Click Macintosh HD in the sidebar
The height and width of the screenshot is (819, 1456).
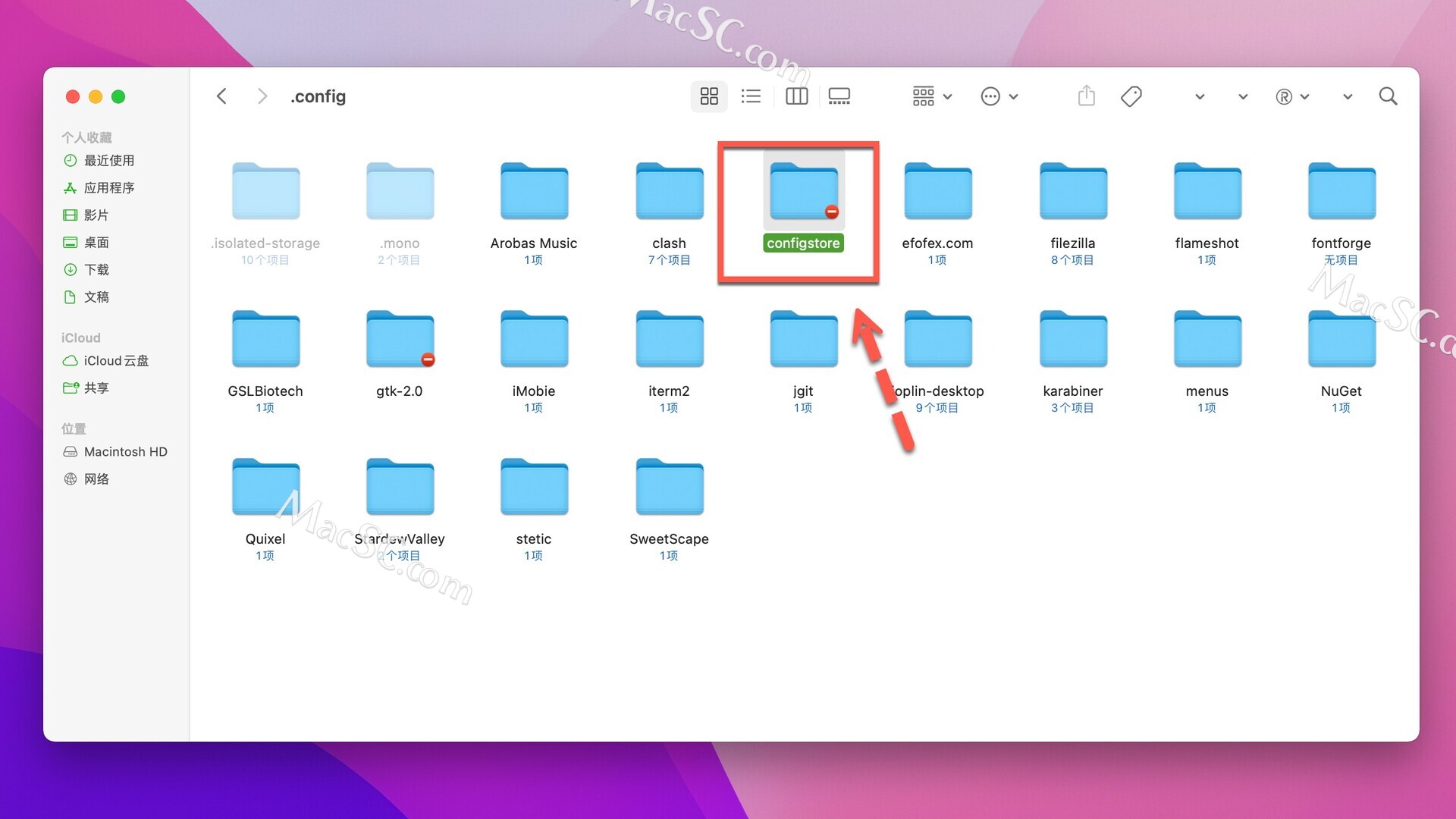click(125, 452)
